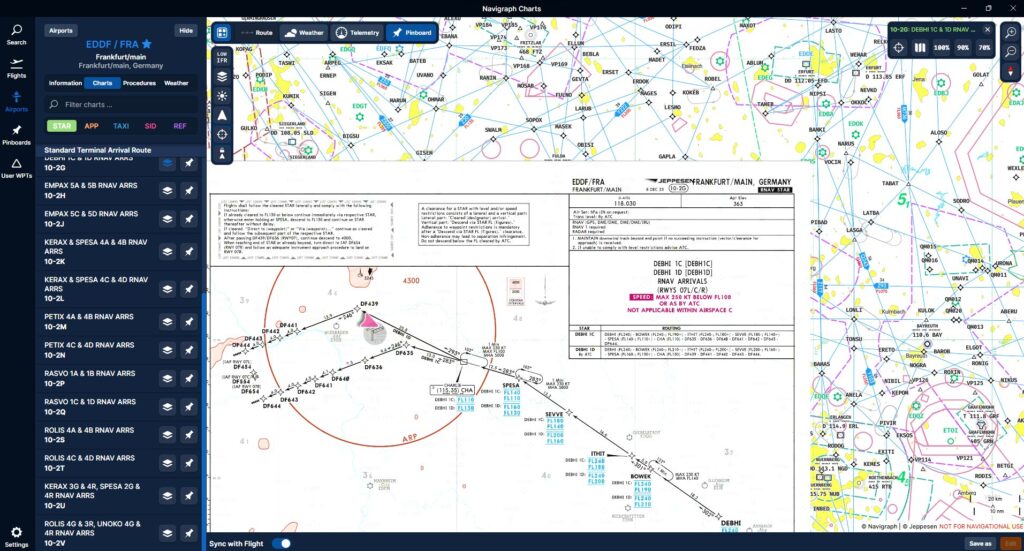This screenshot has width=1024, height=551.
Task: Click the map zoom in magnifier
Action: click(x=1011, y=32)
